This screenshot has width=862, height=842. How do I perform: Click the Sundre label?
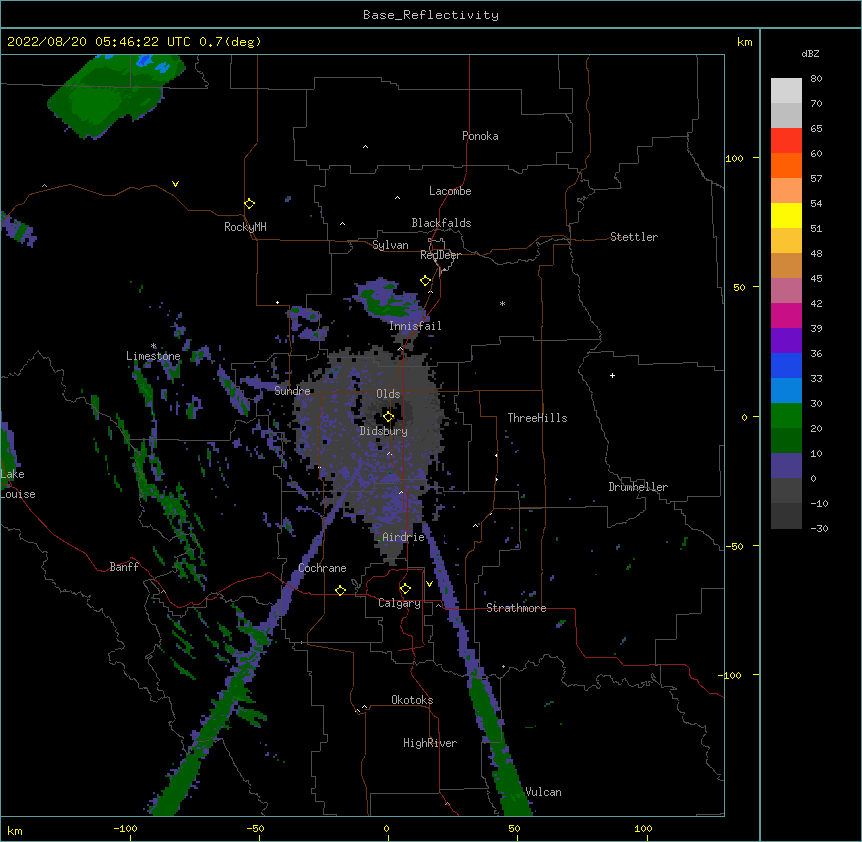tap(292, 391)
